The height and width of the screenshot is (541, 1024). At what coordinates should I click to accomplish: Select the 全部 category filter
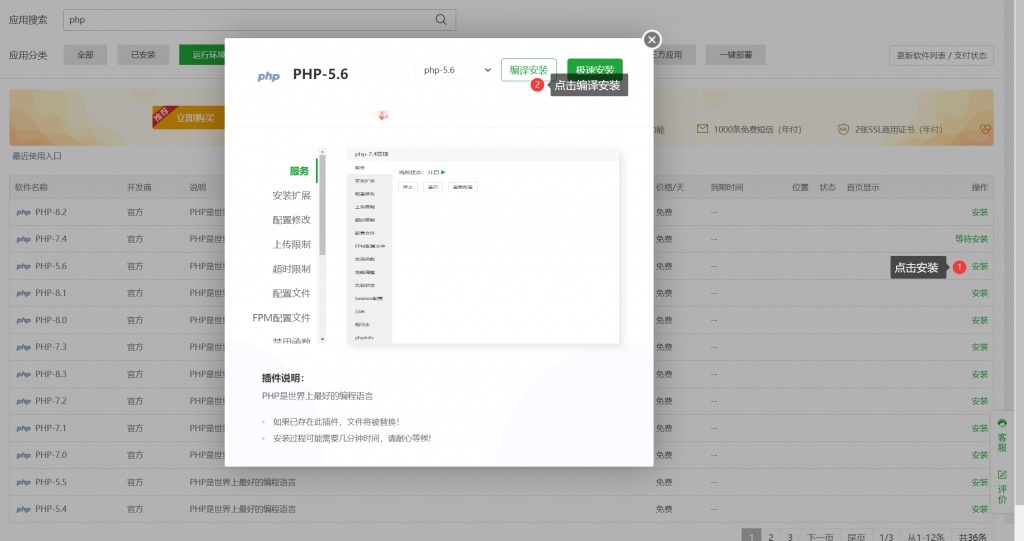tap(85, 55)
